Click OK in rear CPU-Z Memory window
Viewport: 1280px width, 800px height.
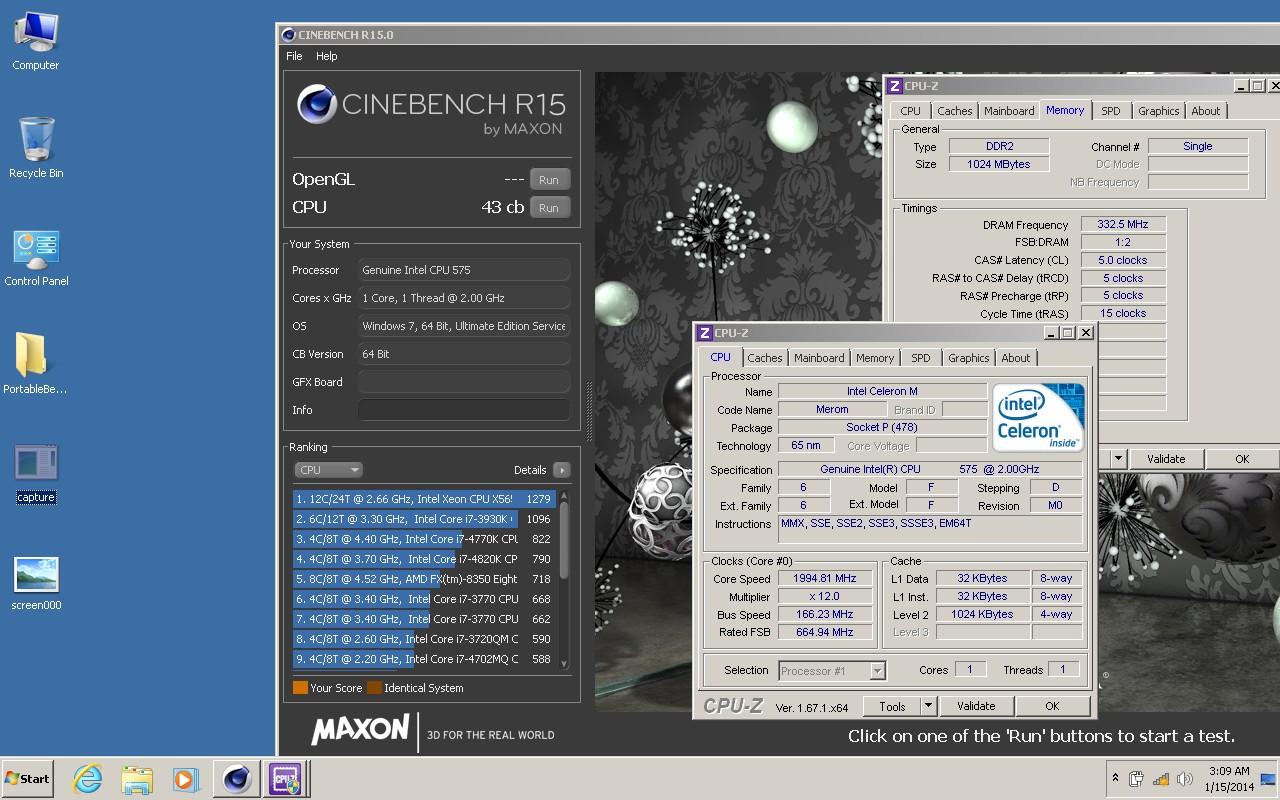point(1242,459)
